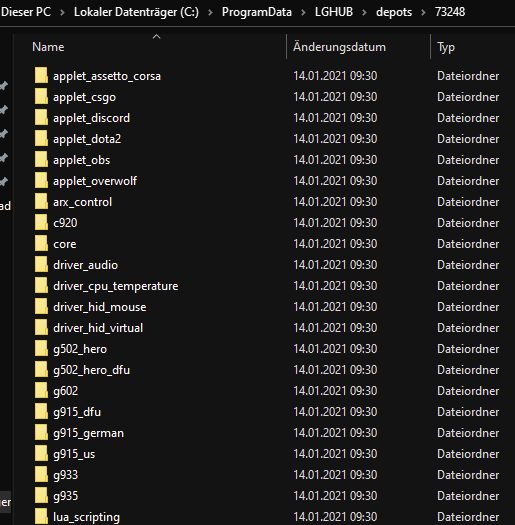The width and height of the screenshot is (515, 525).
Task: Select the applet_dota2 folder icon
Action: tap(41, 139)
